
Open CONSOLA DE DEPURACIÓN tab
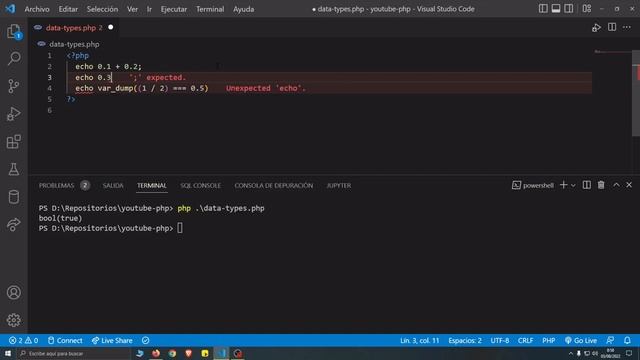(274, 185)
